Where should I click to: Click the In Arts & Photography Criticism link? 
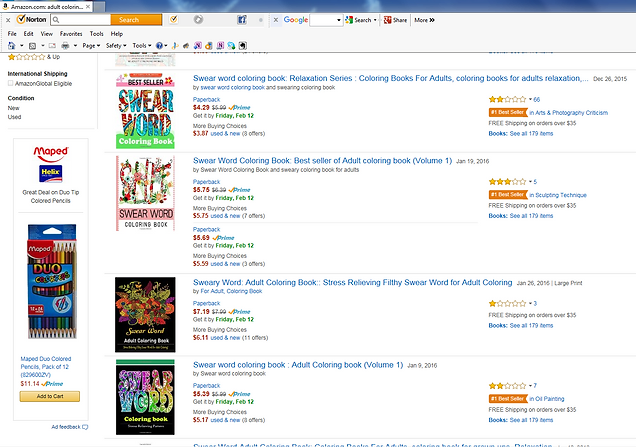(x=569, y=113)
